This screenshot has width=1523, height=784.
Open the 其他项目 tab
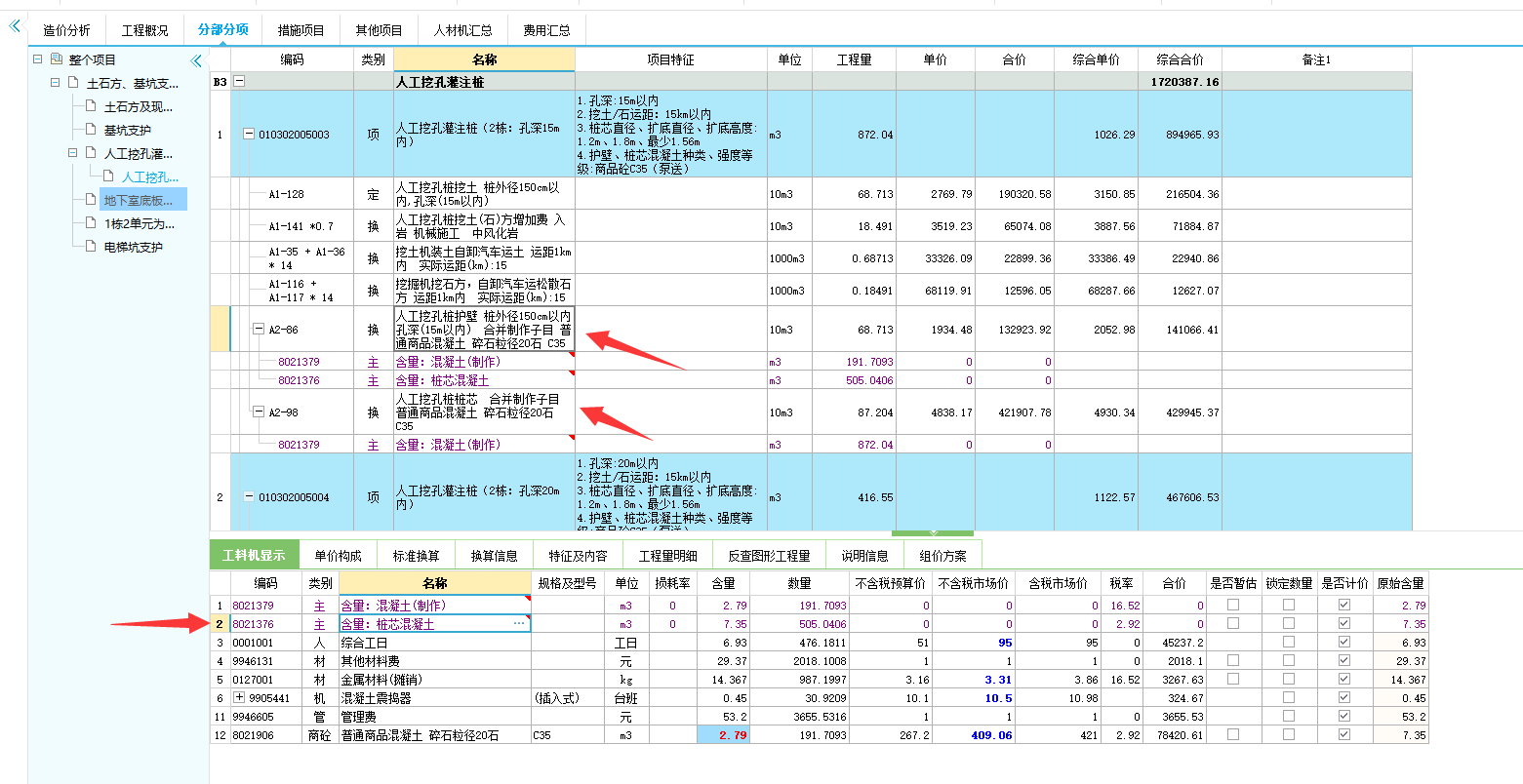coord(380,30)
